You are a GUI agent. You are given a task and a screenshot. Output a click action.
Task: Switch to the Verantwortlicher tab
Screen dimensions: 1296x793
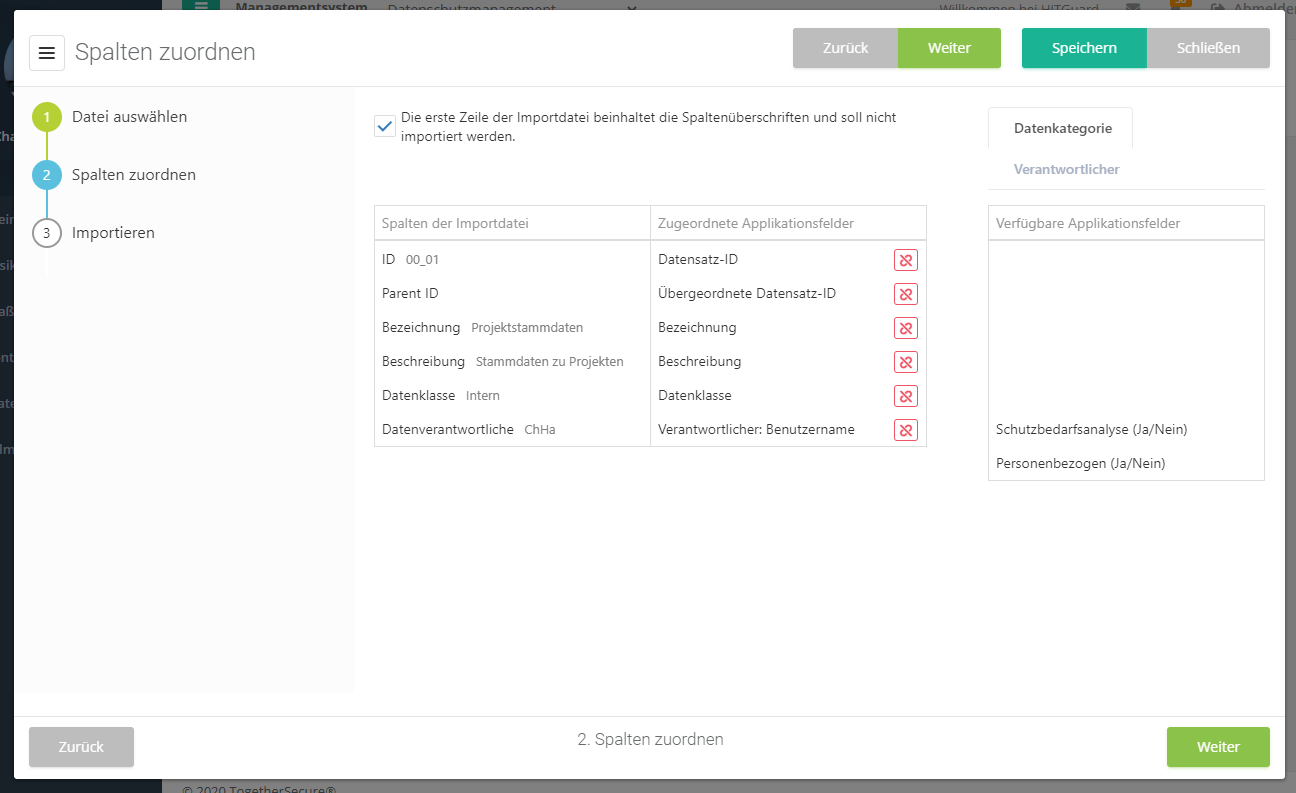(x=1066, y=169)
